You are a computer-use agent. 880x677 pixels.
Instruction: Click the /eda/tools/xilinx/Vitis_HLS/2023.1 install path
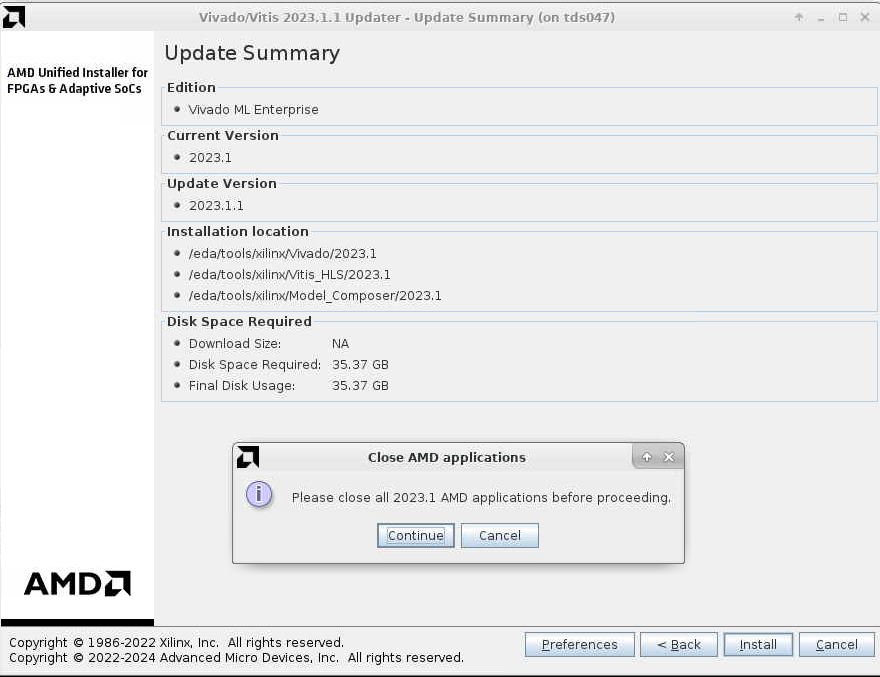pos(289,275)
